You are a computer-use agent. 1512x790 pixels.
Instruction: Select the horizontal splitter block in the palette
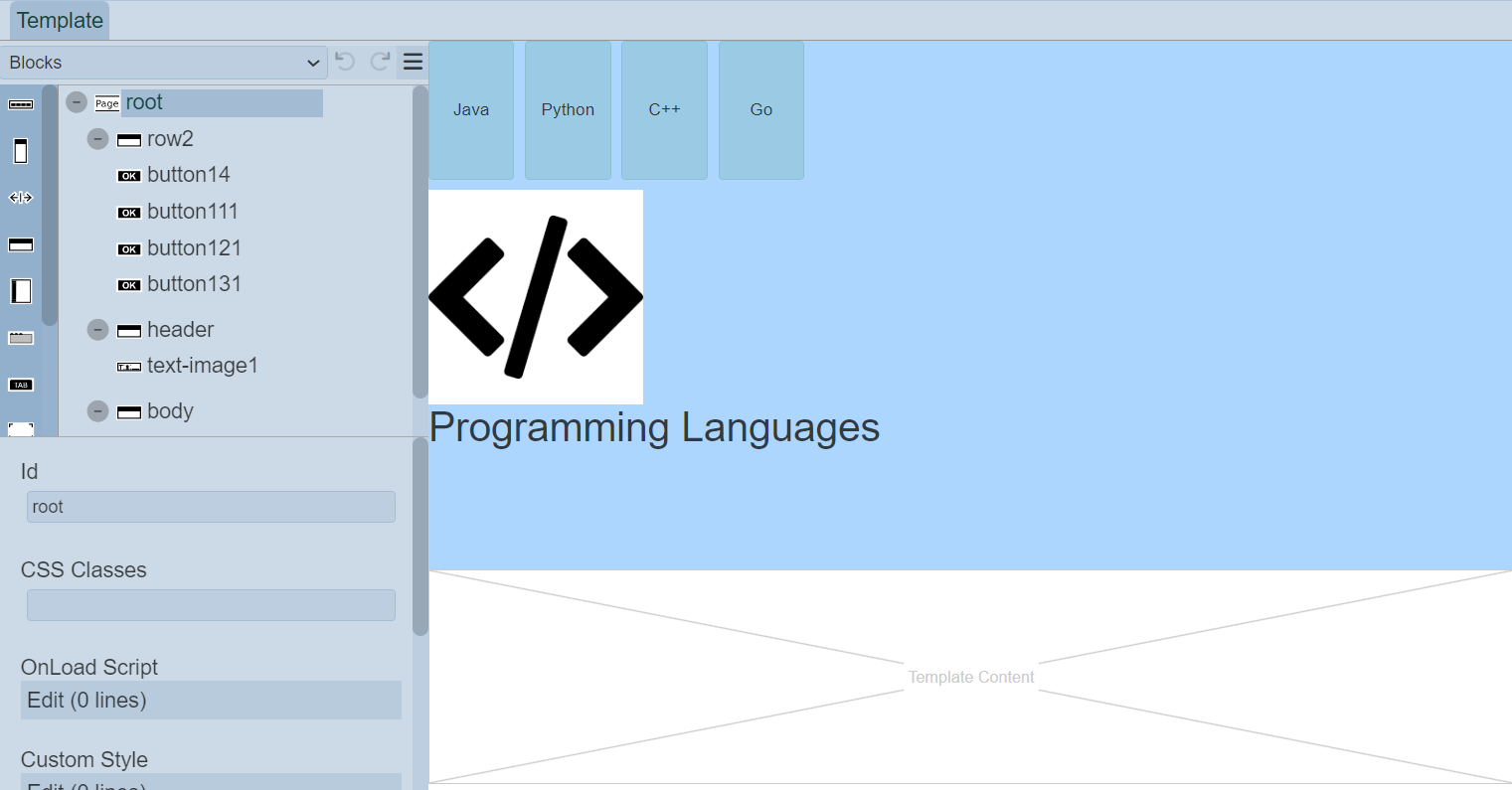pos(21,198)
